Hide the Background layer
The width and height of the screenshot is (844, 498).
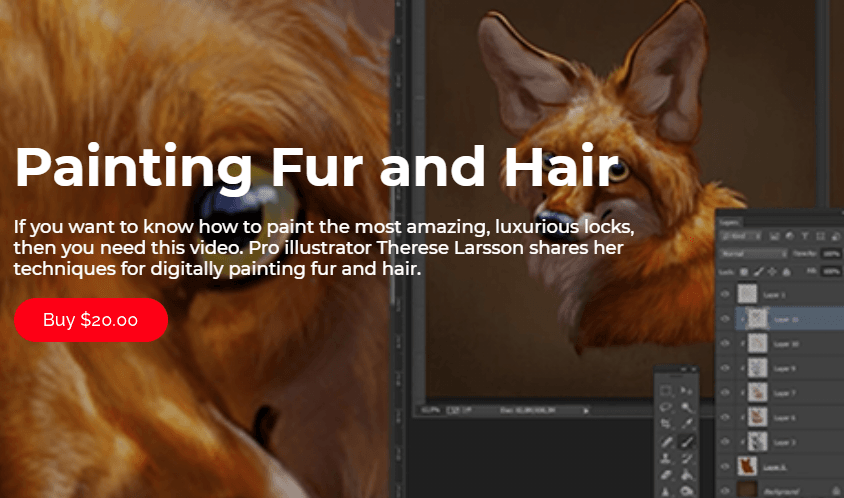pyautogui.click(x=725, y=490)
